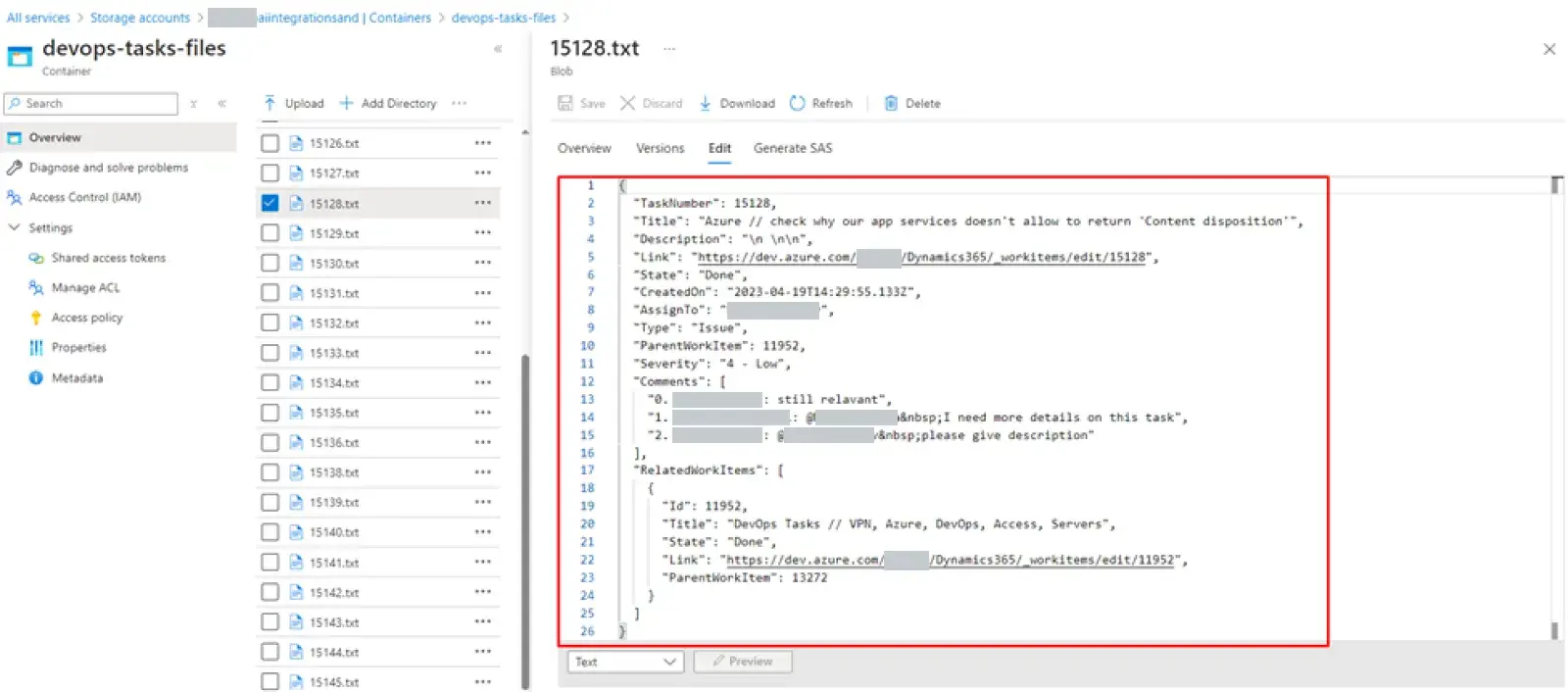
Task: Uncheck the box for 15128.txt
Action: 269,203
